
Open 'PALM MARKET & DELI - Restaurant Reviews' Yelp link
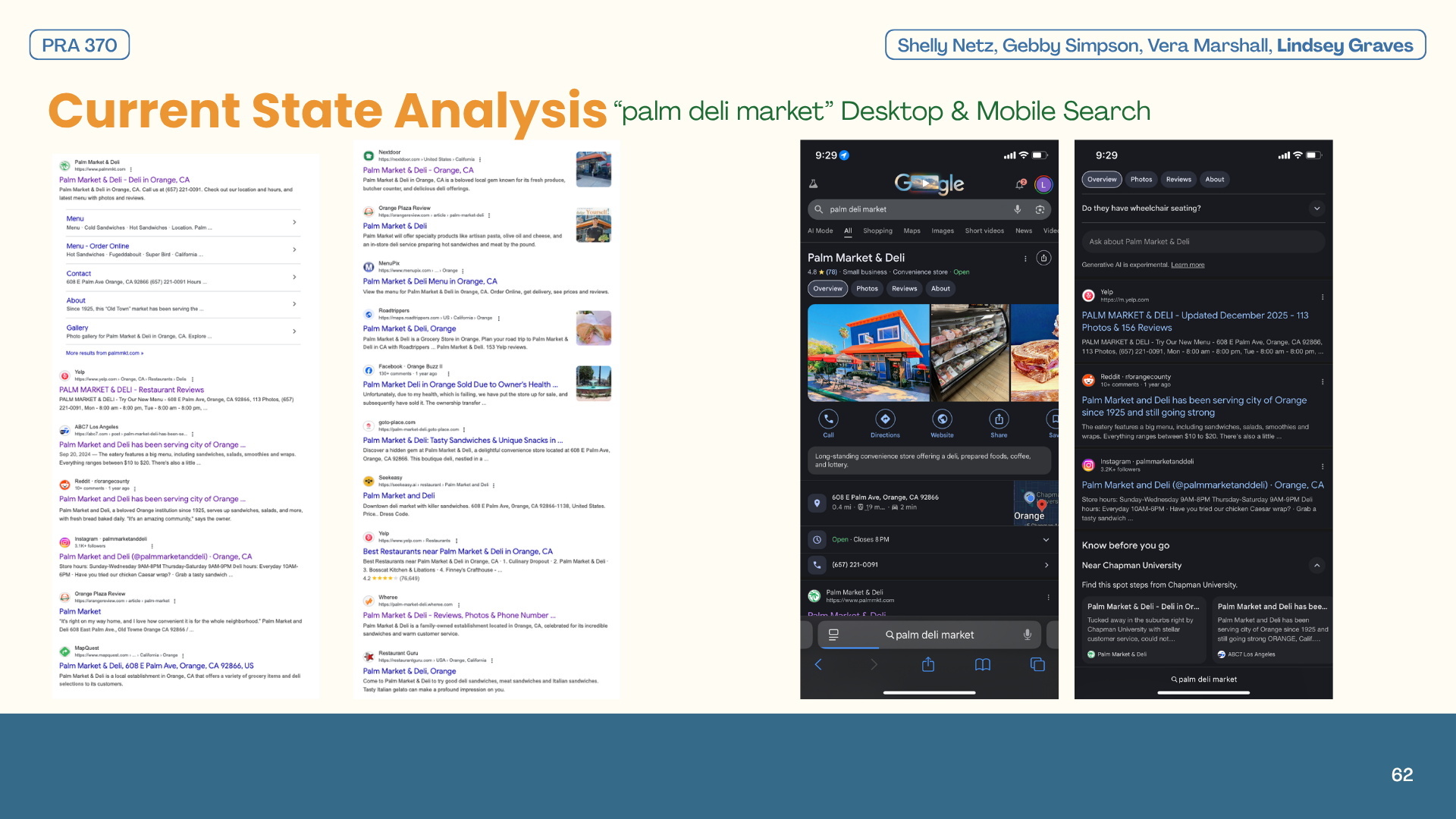pos(131,390)
